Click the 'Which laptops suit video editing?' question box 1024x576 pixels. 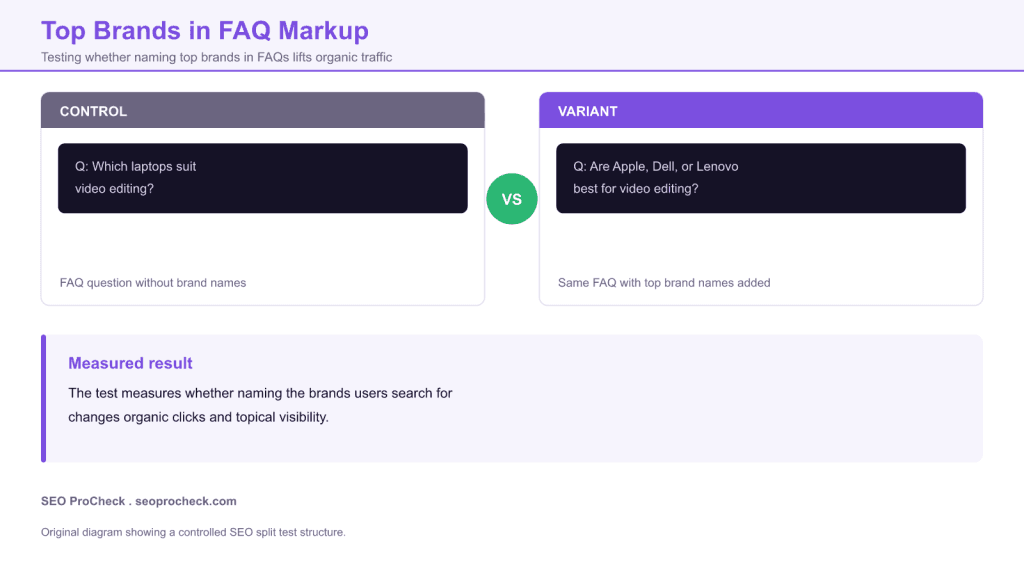pyautogui.click(x=263, y=178)
